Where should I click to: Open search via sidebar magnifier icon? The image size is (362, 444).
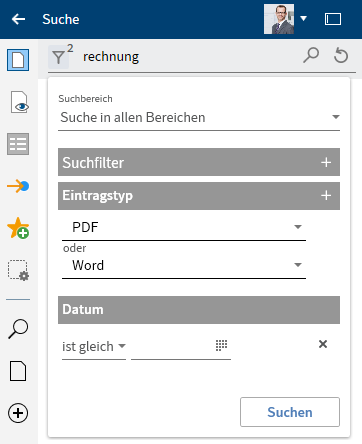tap(18, 329)
